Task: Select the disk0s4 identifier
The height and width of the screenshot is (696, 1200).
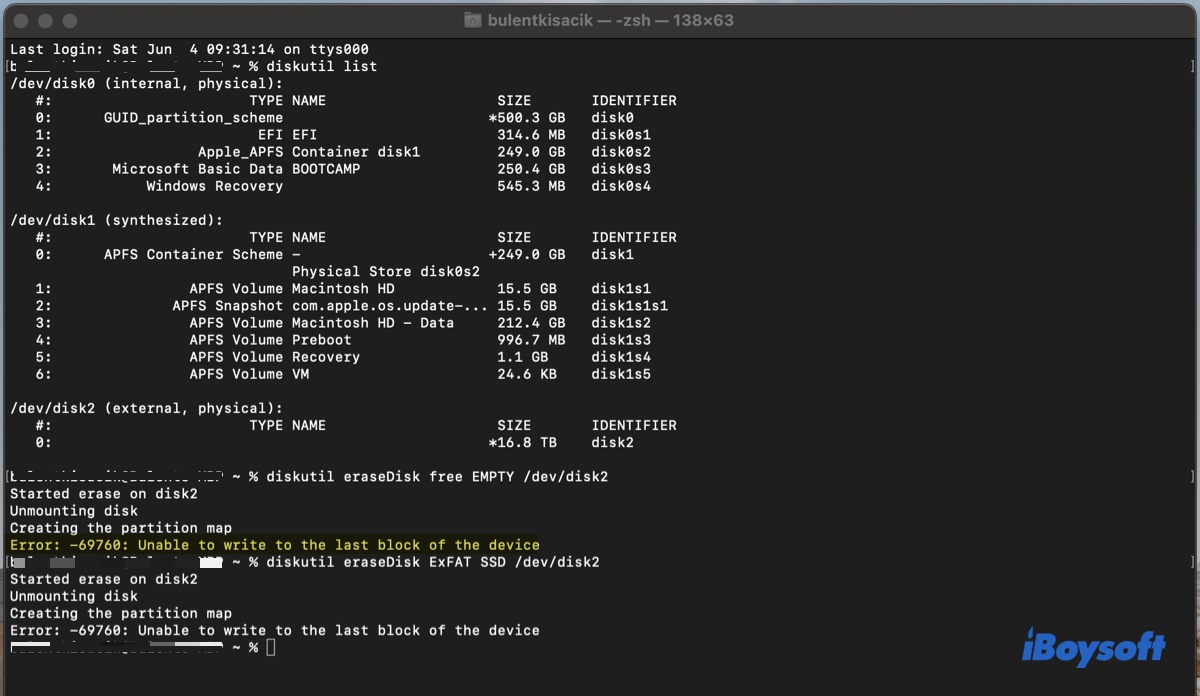Action: click(x=621, y=186)
